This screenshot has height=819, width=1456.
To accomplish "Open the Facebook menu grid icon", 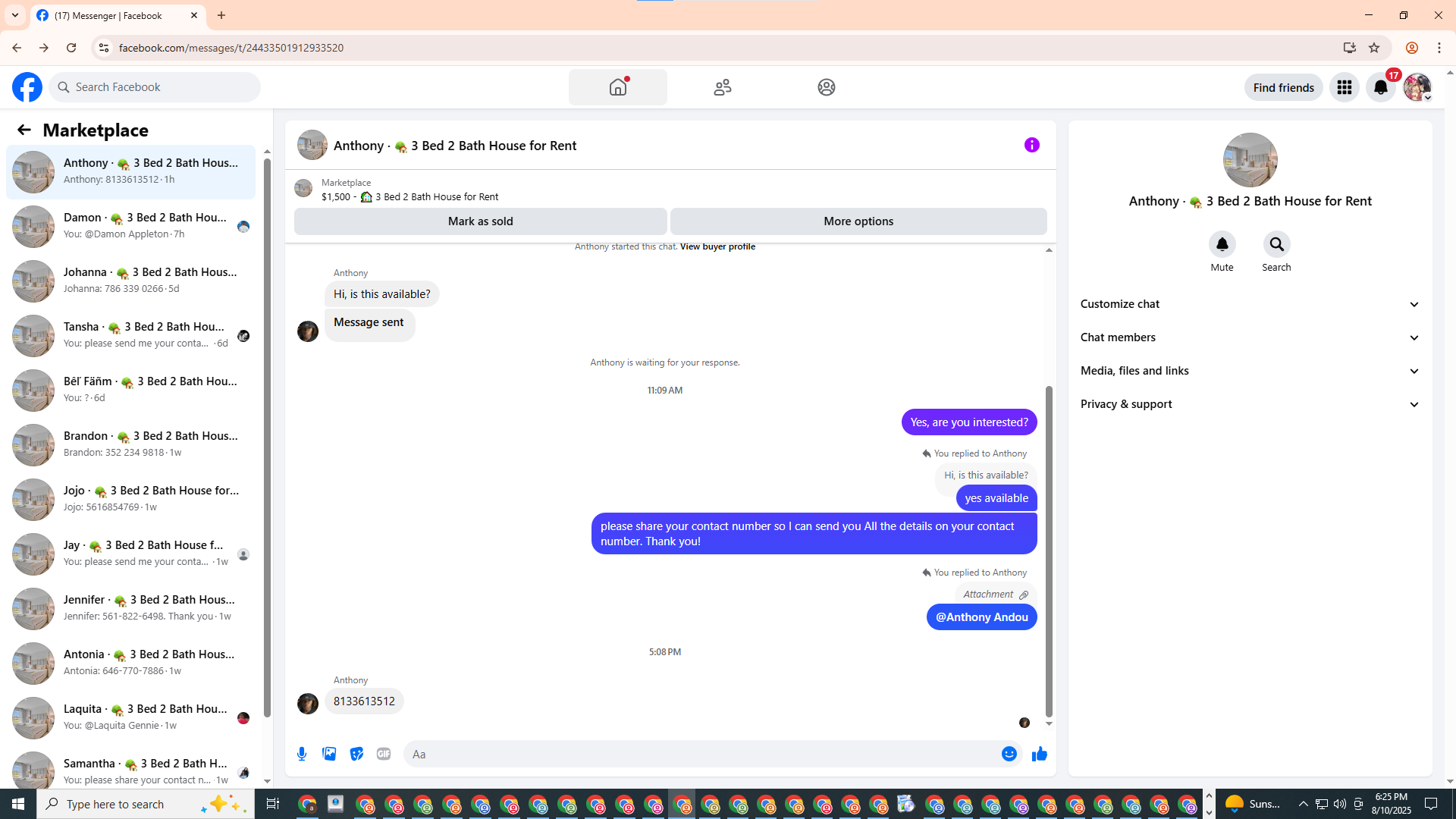I will pyautogui.click(x=1344, y=87).
